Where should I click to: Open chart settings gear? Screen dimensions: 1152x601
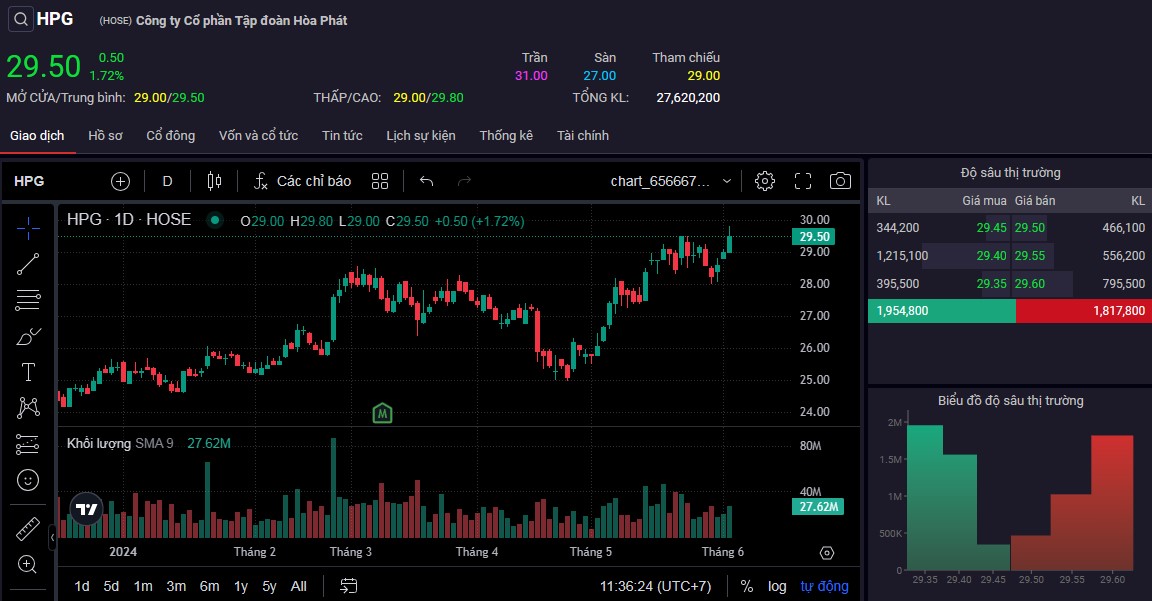tap(765, 181)
